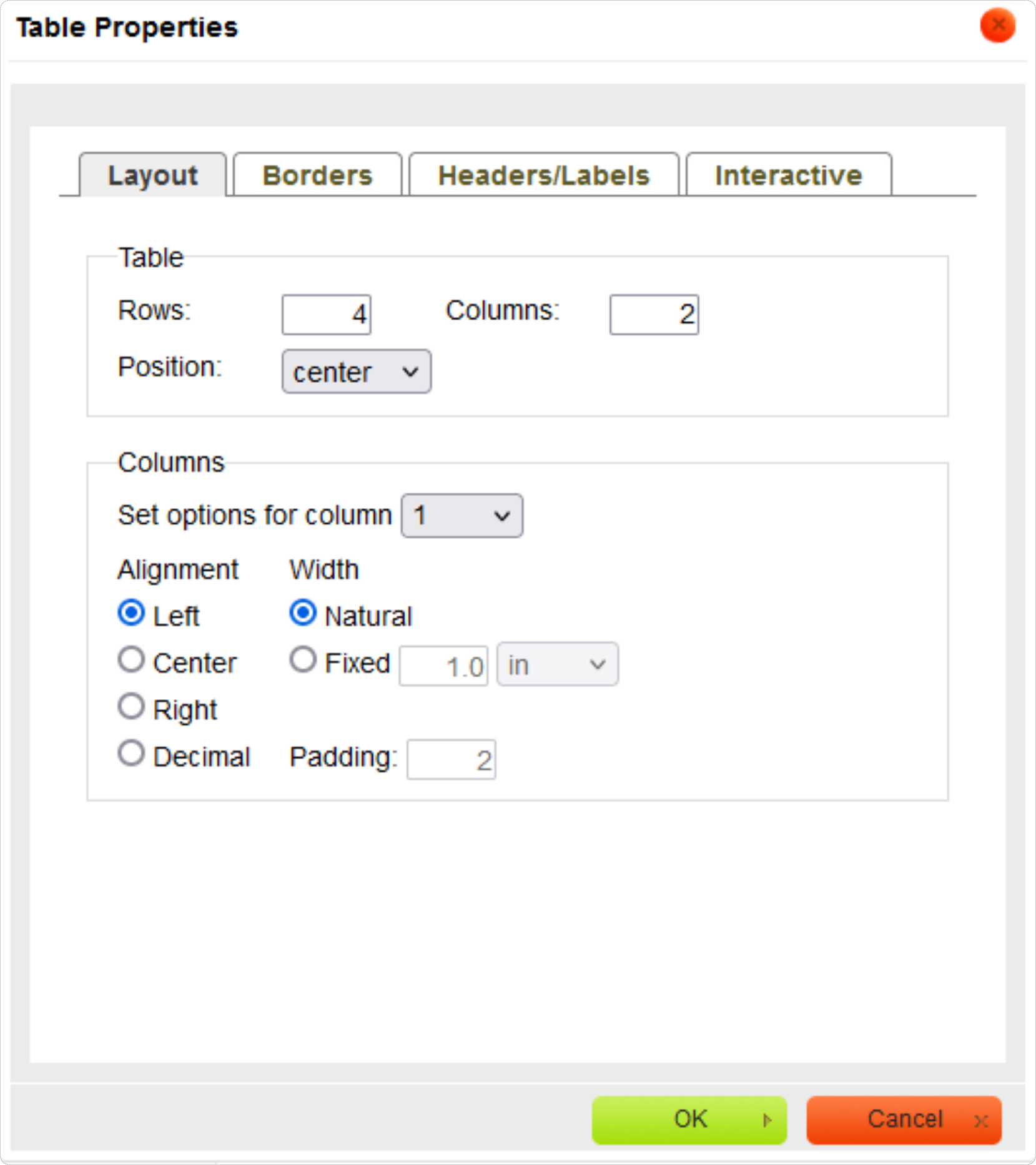Enable Fixed width radio button
The image size is (1036, 1165).
pos(303,659)
